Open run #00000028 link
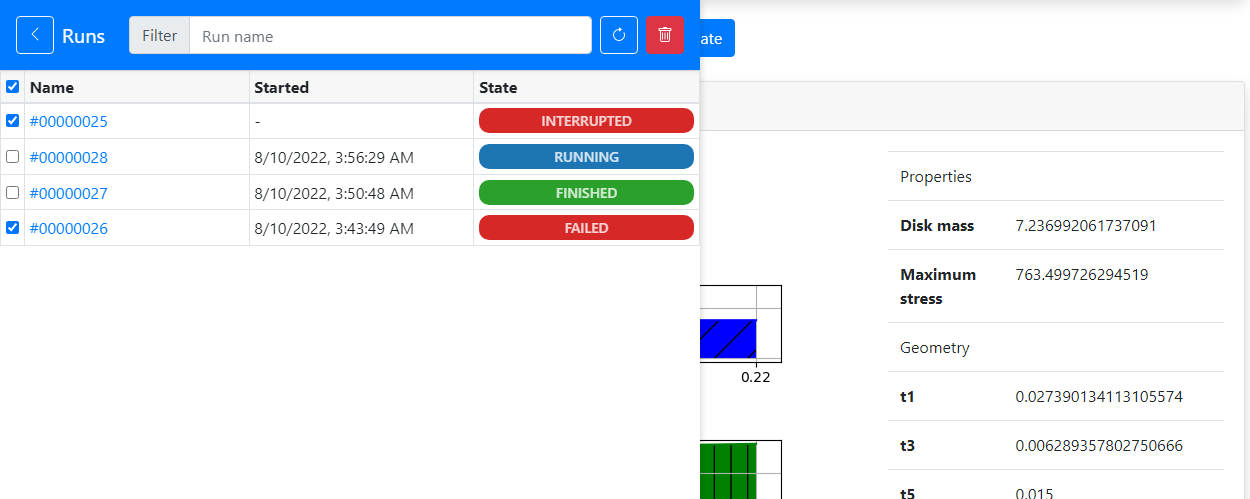 [68, 158]
